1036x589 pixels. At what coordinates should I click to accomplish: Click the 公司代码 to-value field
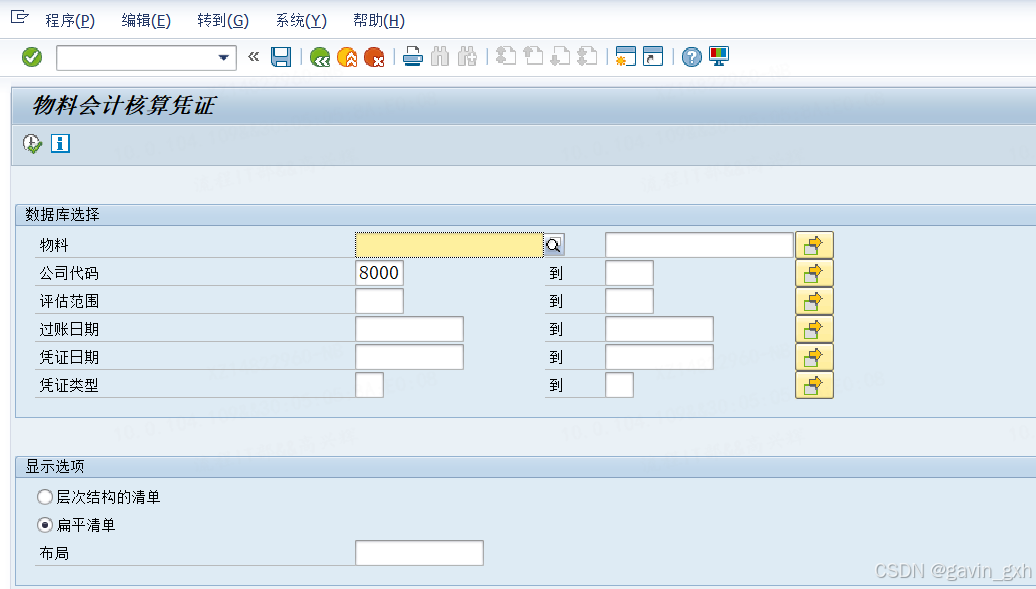tap(630, 273)
